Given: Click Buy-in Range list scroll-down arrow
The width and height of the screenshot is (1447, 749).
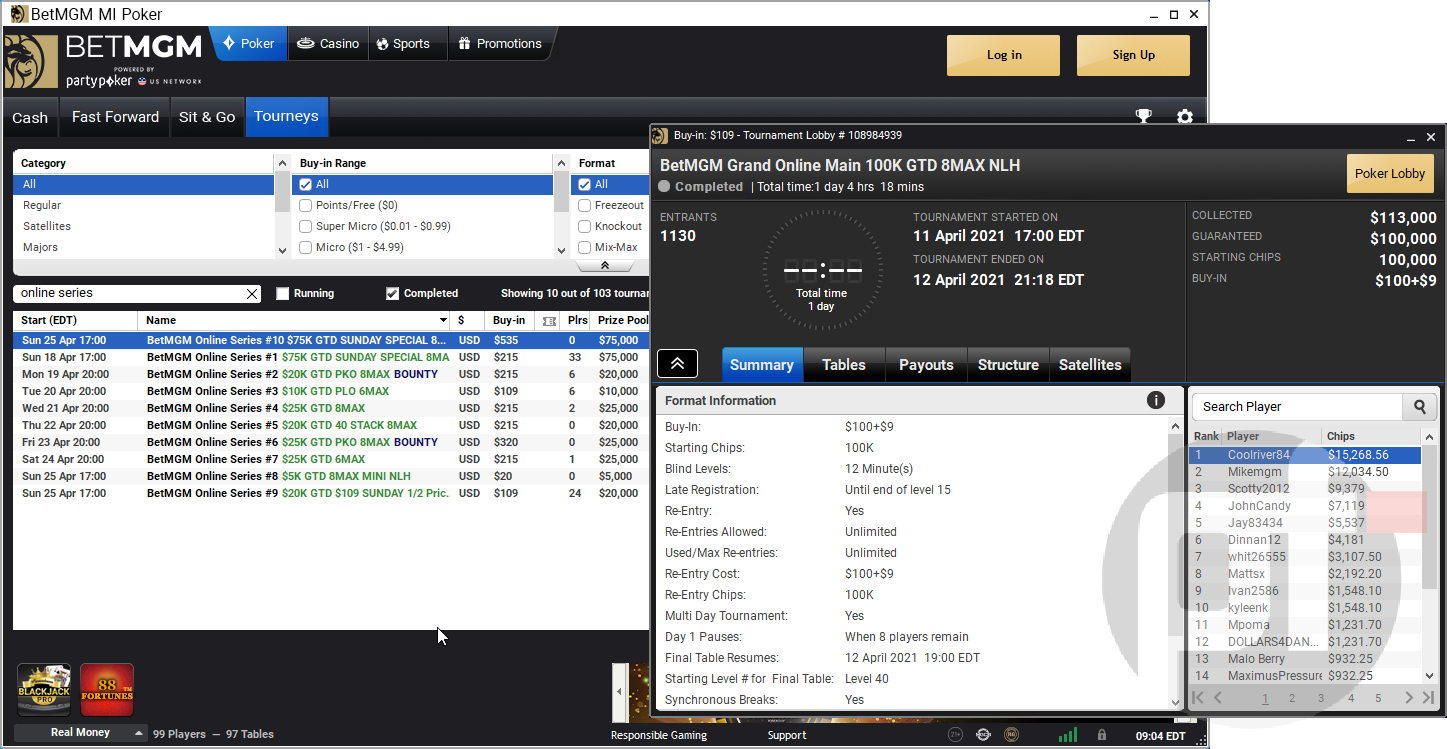Looking at the screenshot, I should pyautogui.click(x=561, y=250).
